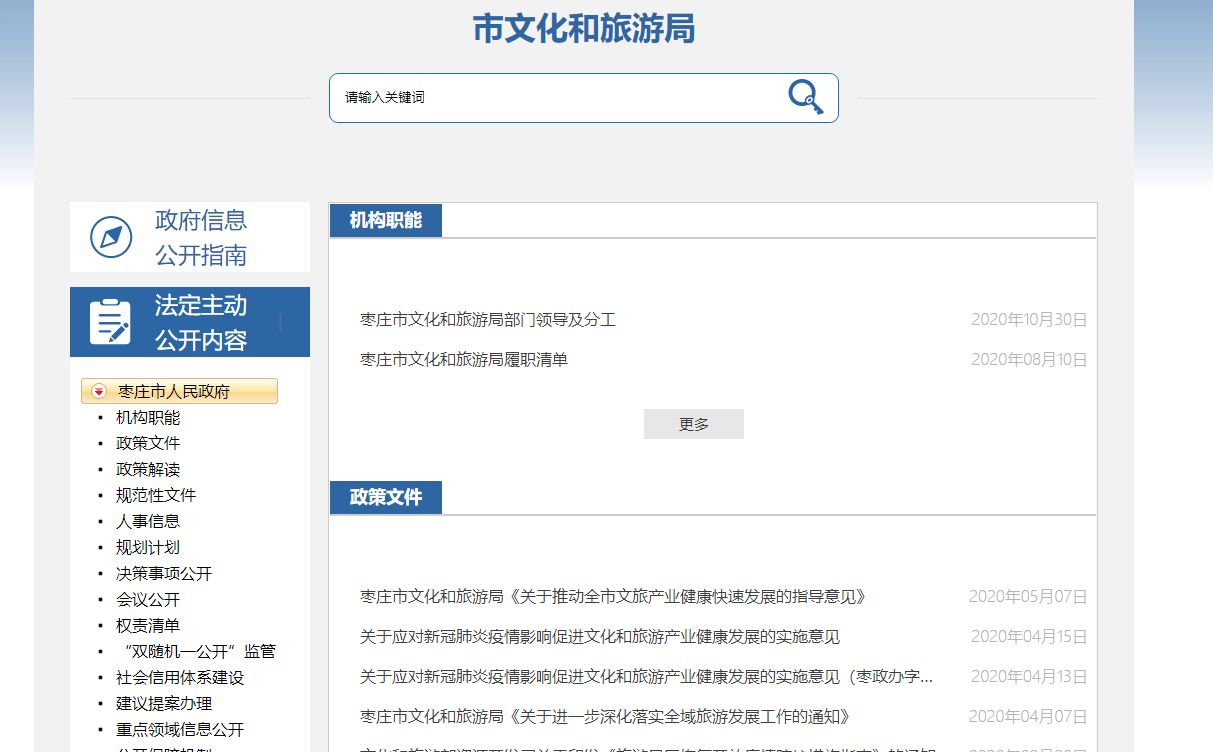The width and height of the screenshot is (1213, 752).
Task: Open 关于进一步深化落实全域旅游发展工作的通知 link
Action: (605, 717)
